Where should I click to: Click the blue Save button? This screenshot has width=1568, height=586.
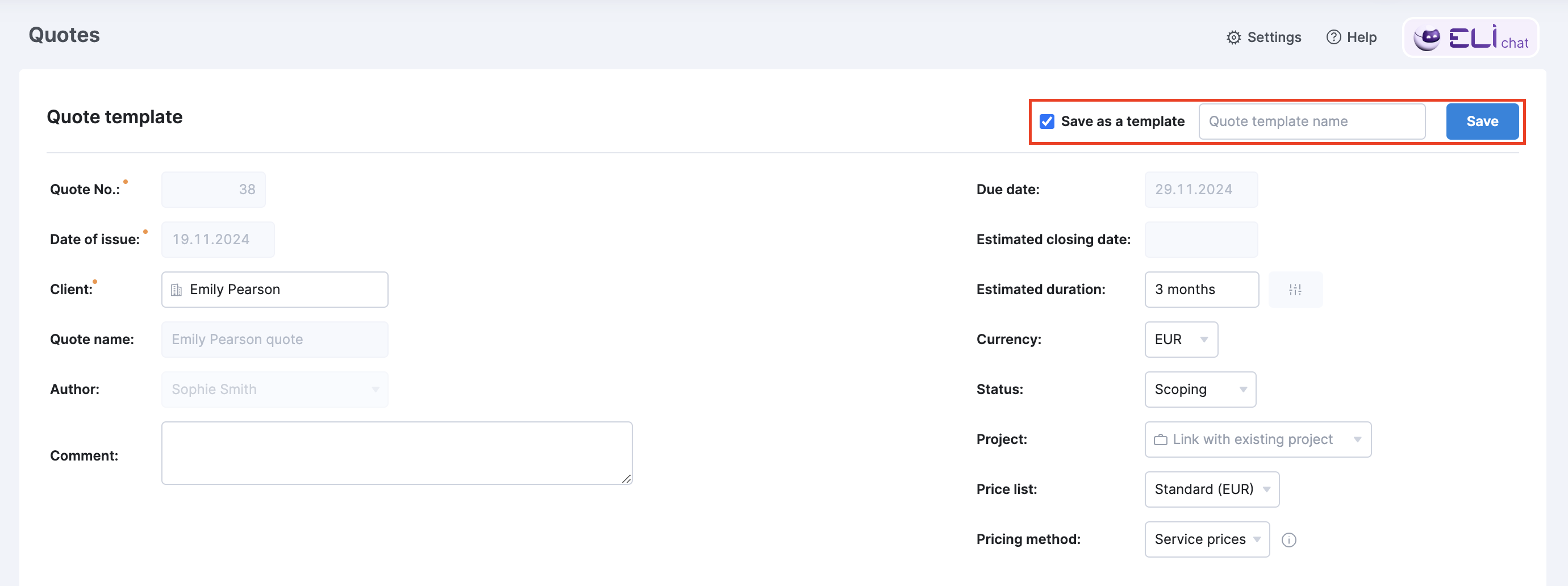point(1482,122)
